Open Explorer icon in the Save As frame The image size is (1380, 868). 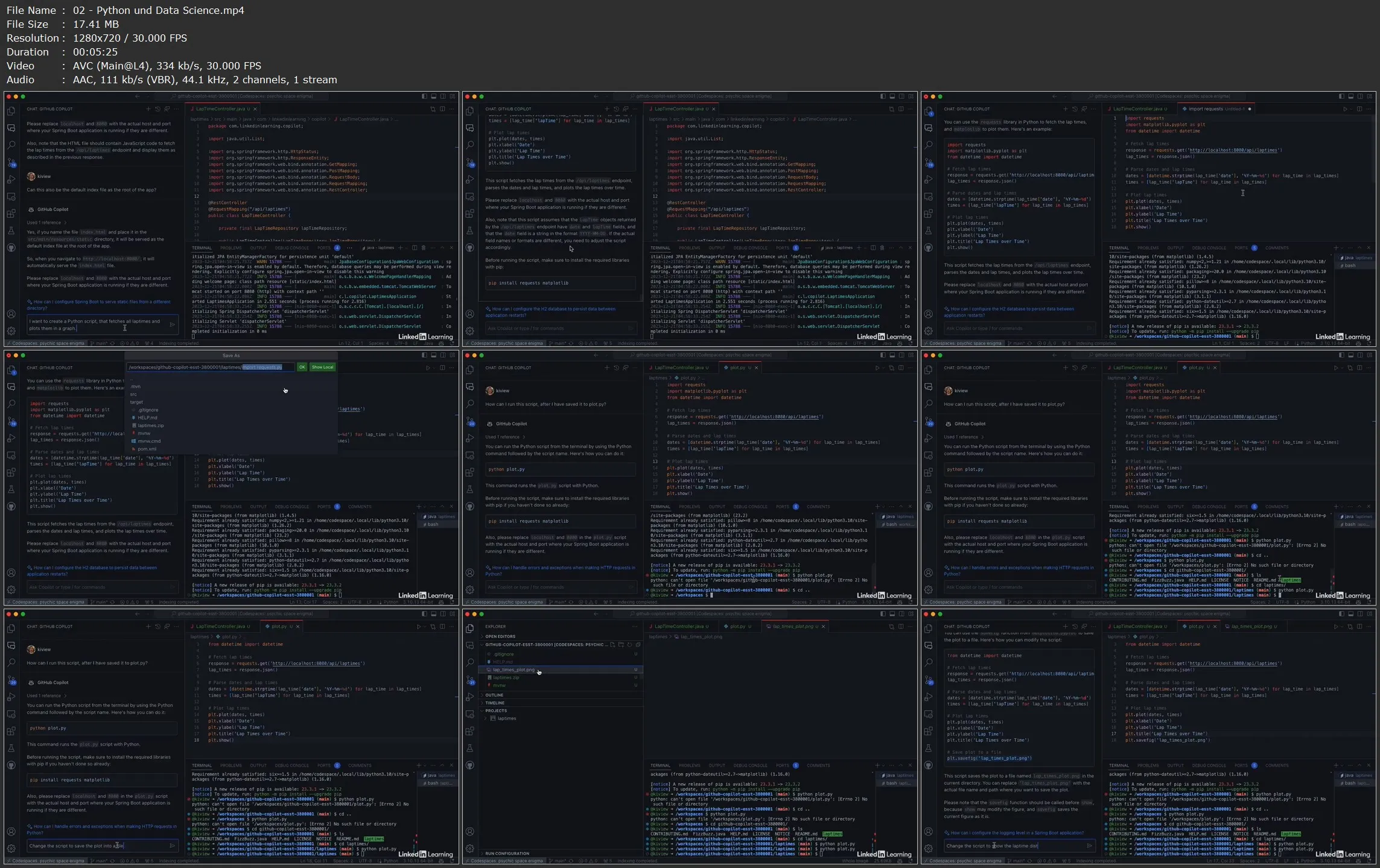[11, 370]
